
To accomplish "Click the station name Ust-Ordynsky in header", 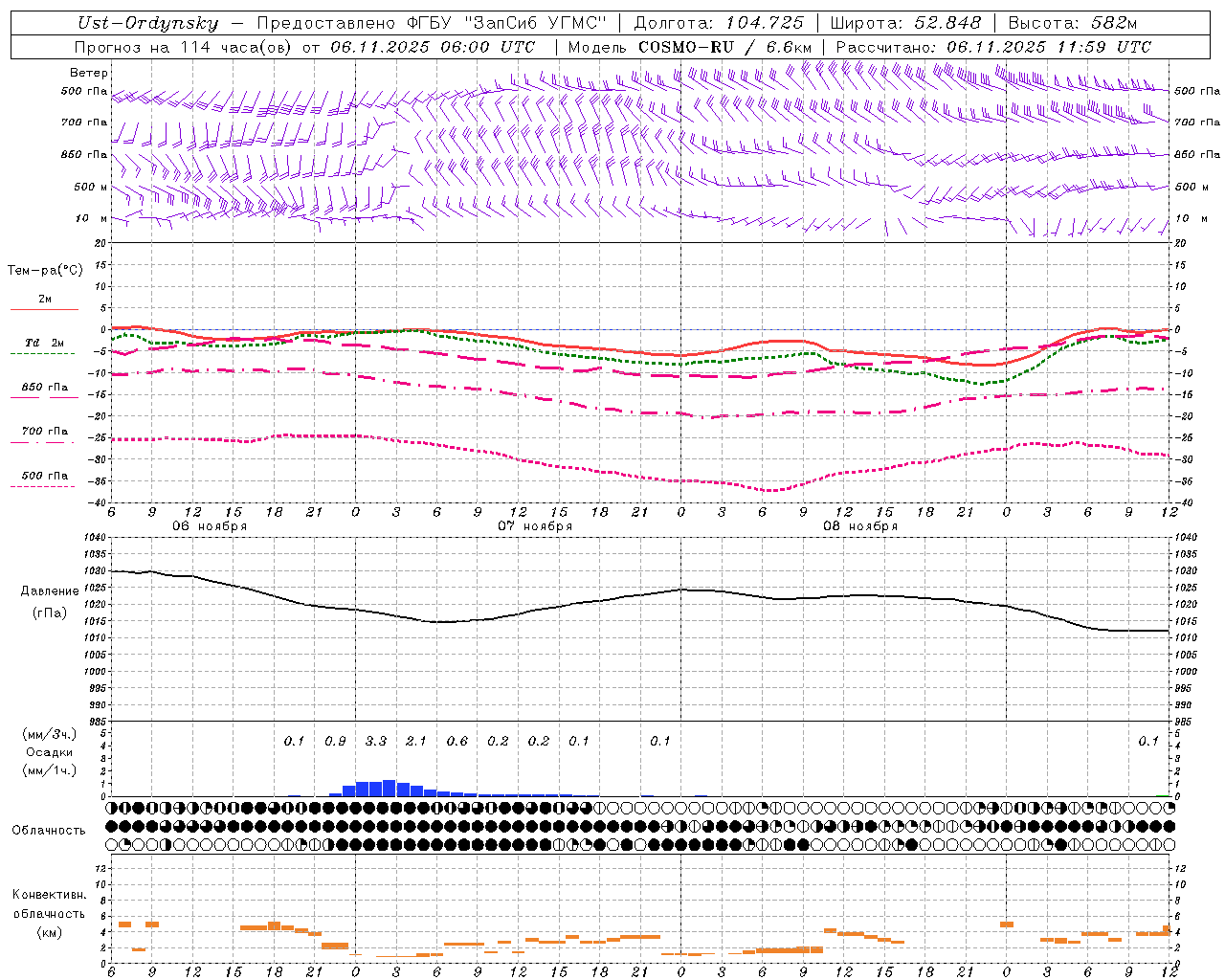I will click(x=147, y=23).
